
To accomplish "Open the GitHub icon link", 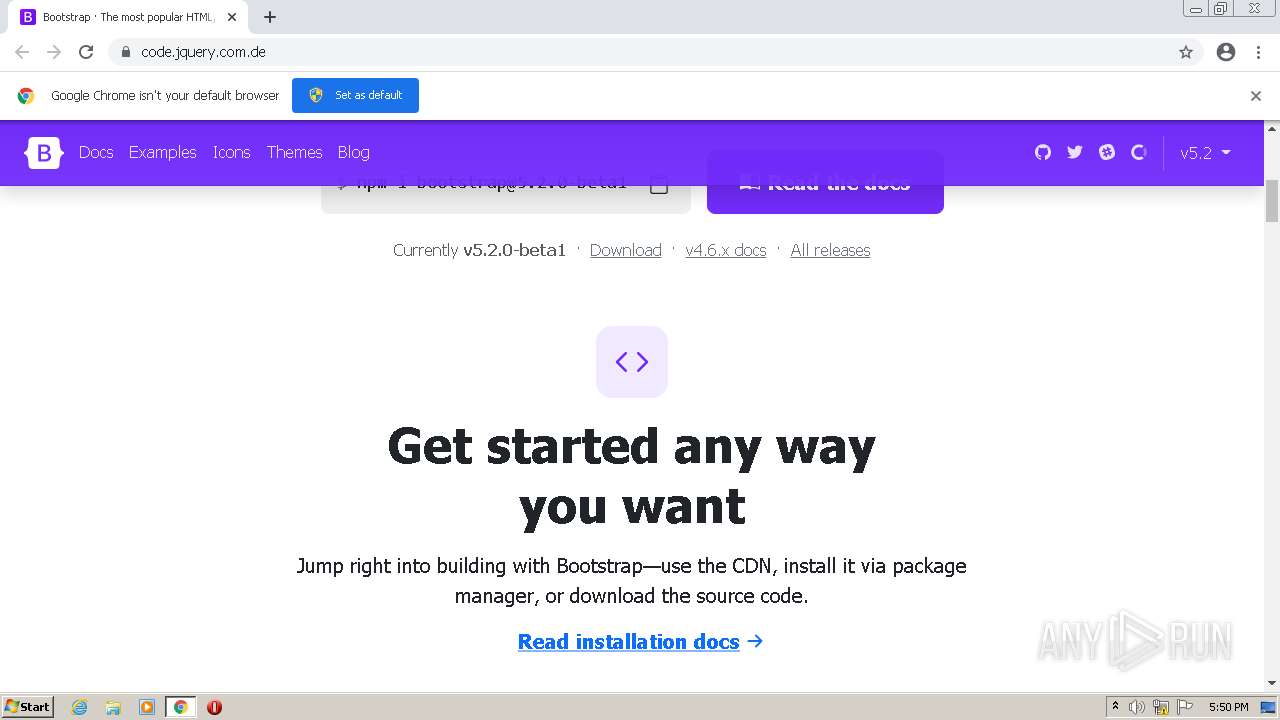I will tap(1043, 152).
